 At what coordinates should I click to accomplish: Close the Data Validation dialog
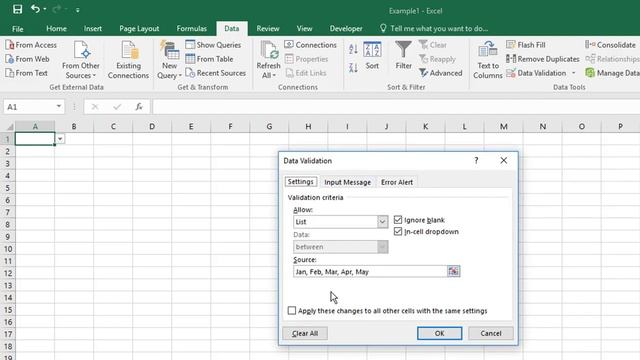pyautogui.click(x=504, y=160)
